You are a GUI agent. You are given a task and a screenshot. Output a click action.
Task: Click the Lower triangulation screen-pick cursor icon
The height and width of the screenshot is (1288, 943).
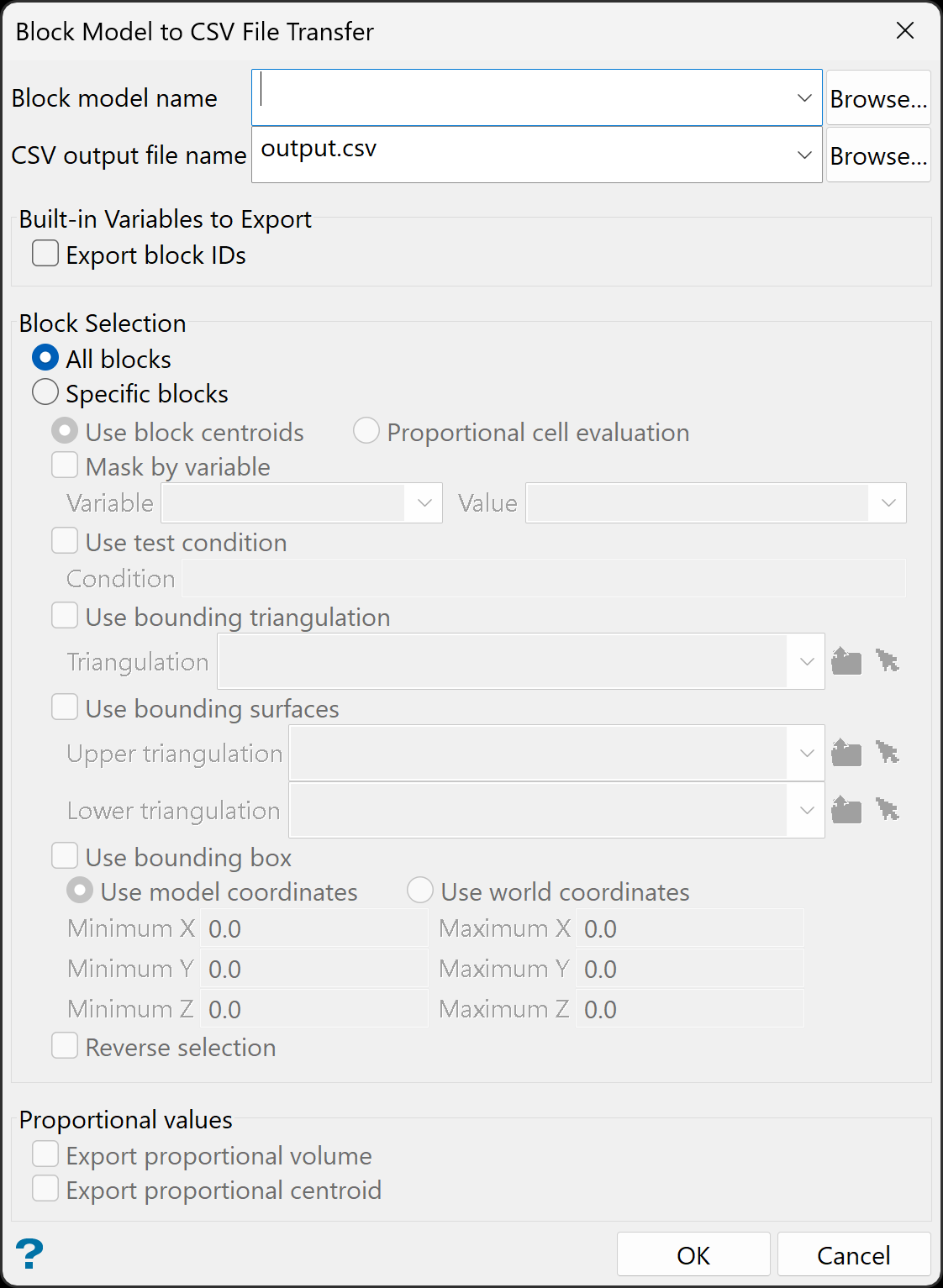tap(887, 810)
